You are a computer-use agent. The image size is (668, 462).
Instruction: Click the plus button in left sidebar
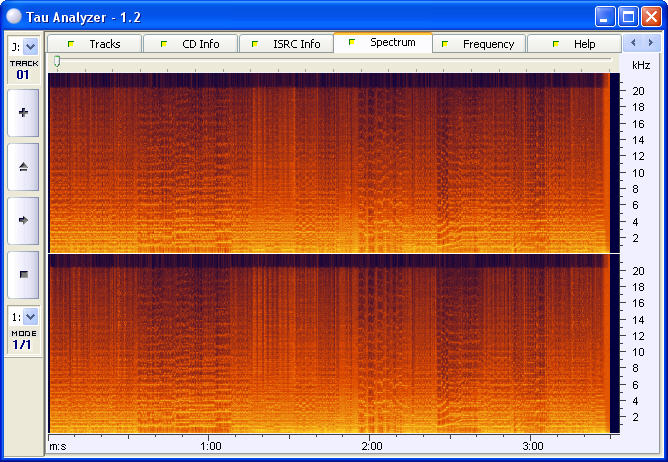pos(23,113)
